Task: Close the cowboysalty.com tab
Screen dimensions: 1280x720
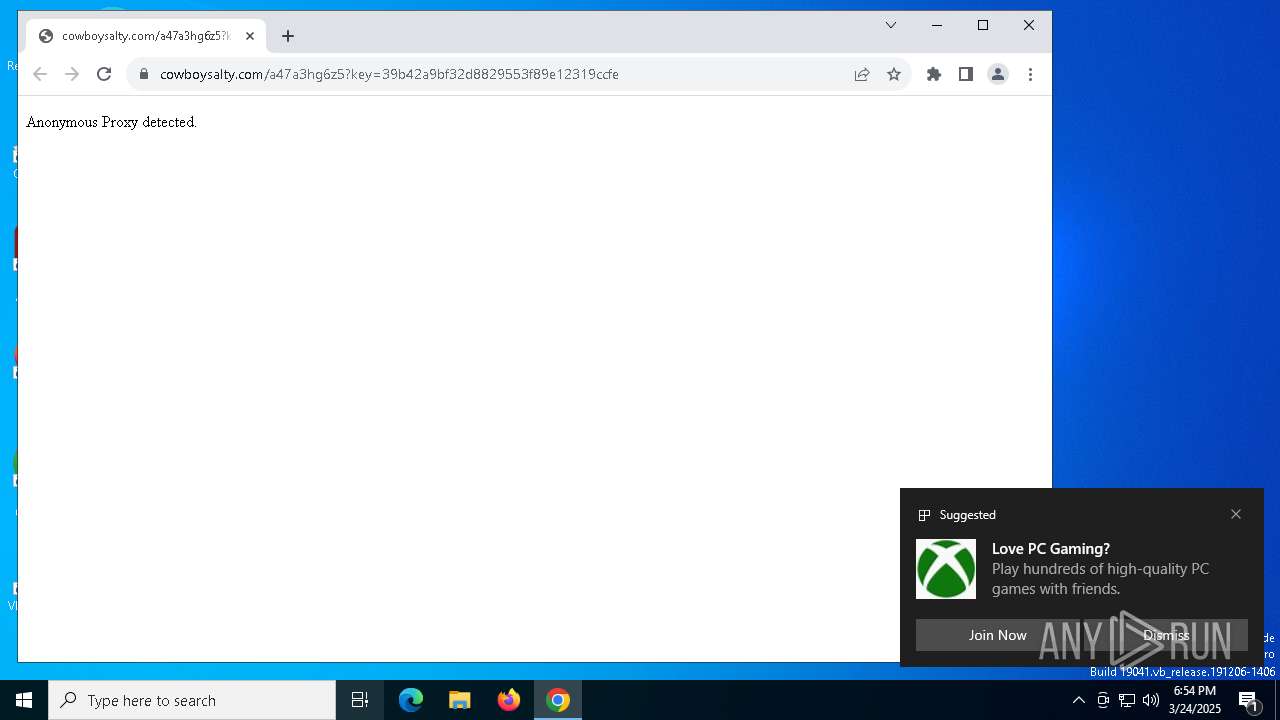Action: pyautogui.click(x=250, y=36)
